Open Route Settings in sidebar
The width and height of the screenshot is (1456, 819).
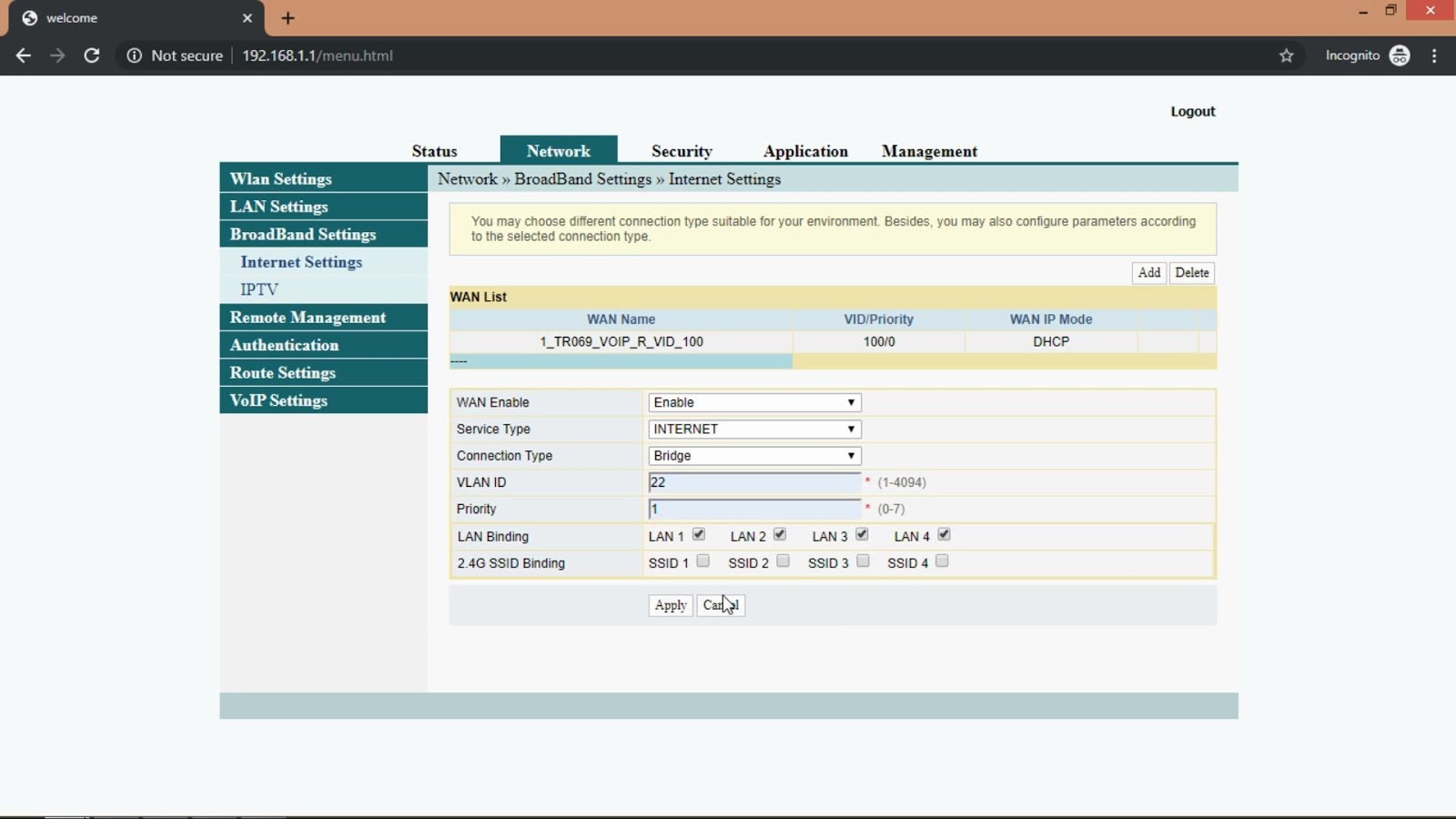coord(323,372)
